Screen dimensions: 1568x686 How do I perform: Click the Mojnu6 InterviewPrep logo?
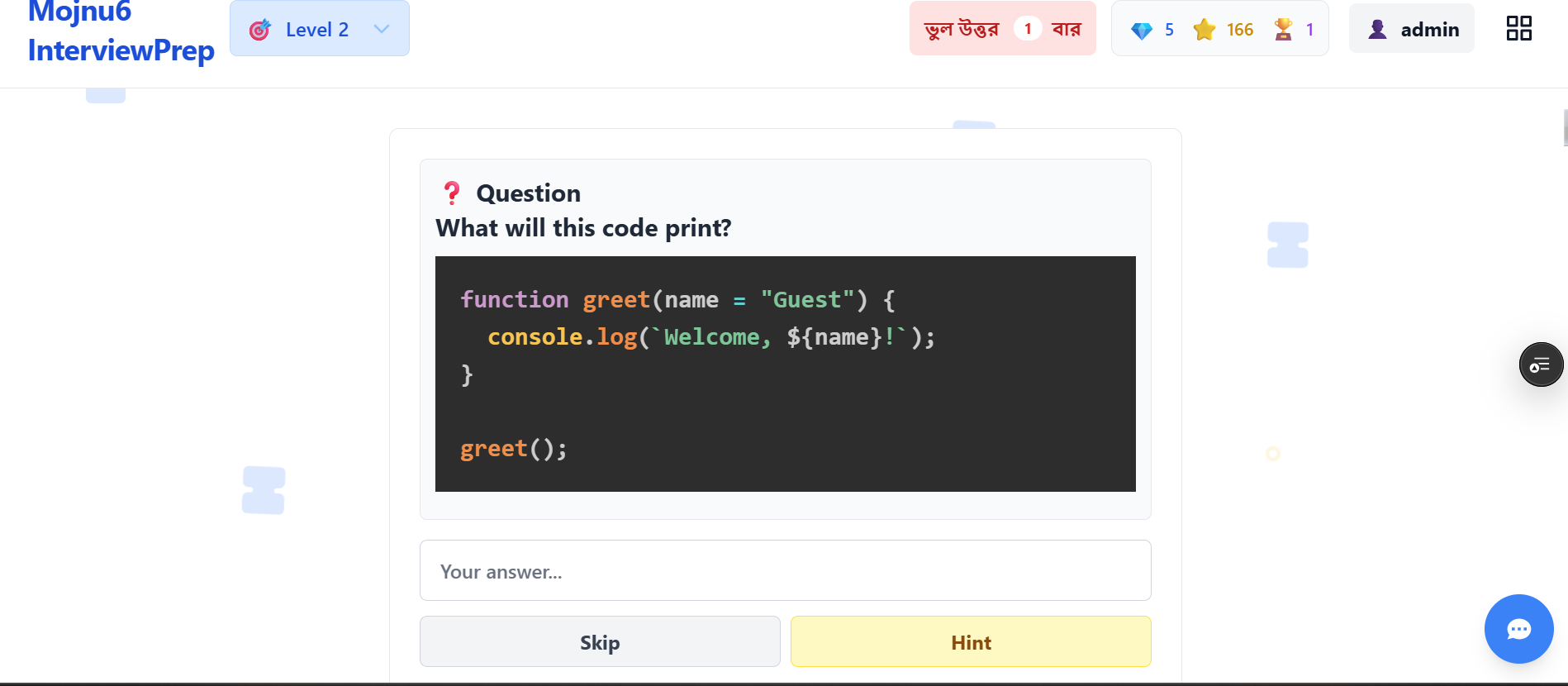click(x=121, y=31)
